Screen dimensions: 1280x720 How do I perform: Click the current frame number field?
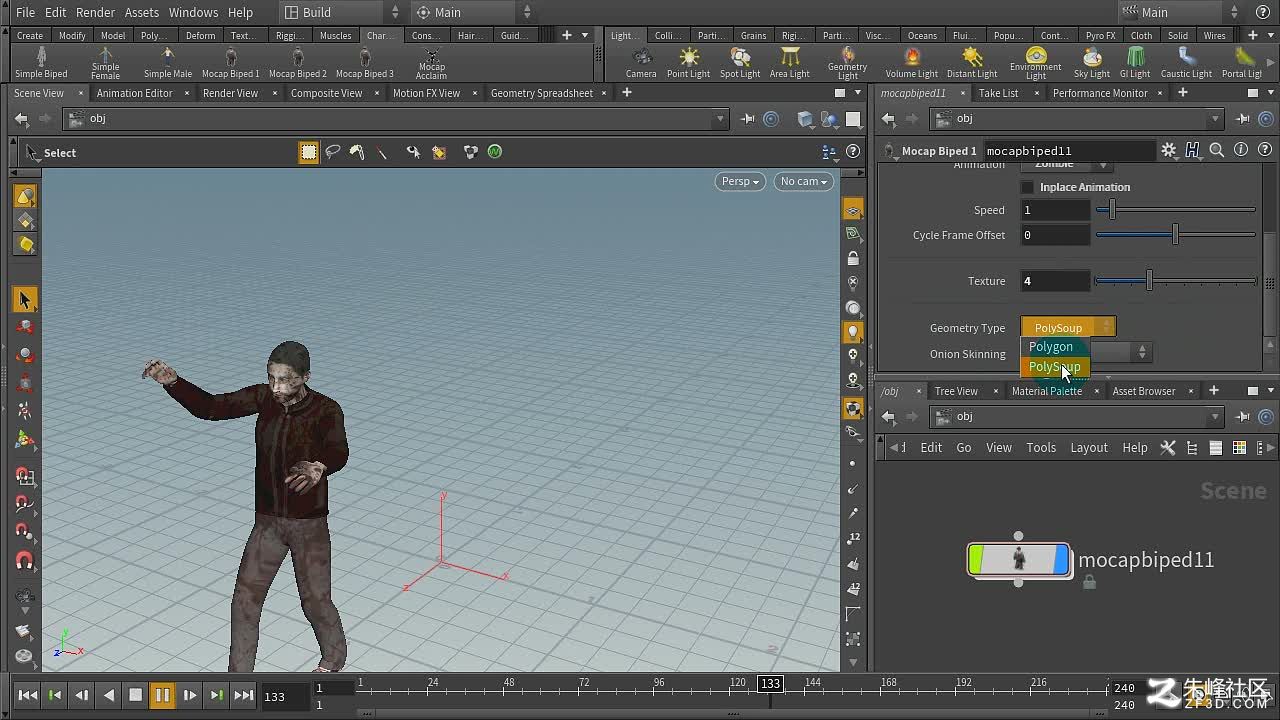284,696
